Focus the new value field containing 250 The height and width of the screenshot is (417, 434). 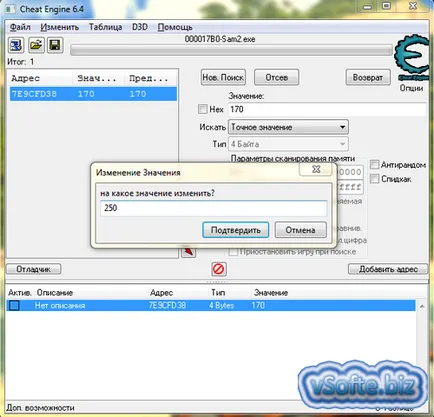(214, 208)
